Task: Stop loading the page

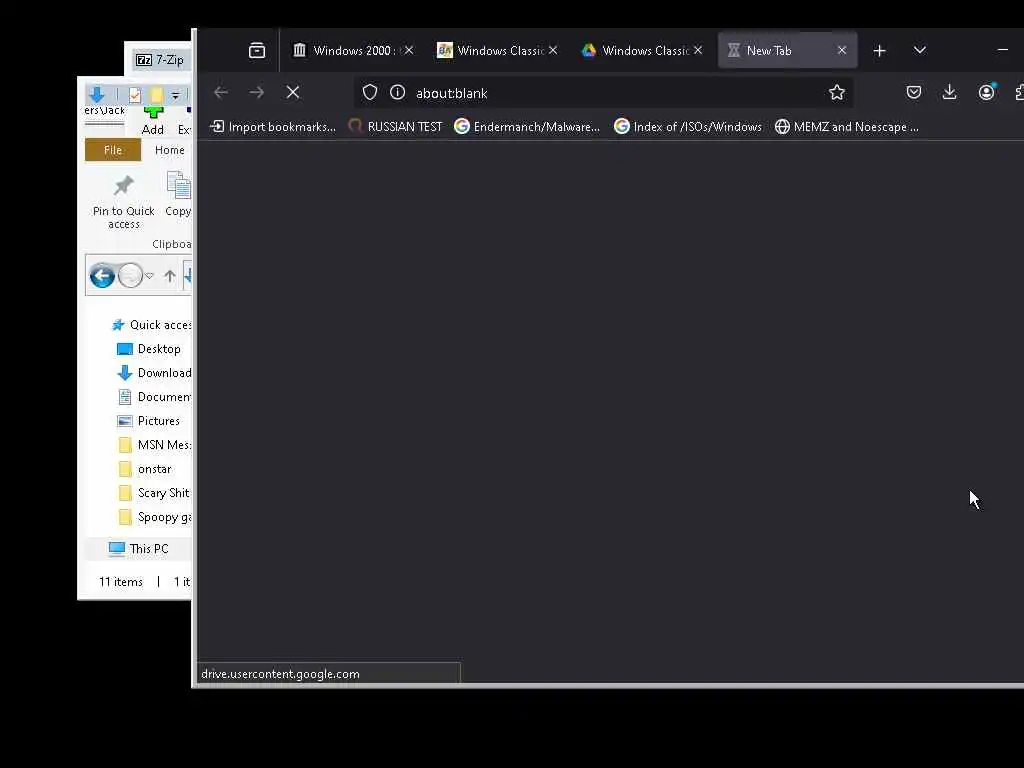Action: [293, 93]
